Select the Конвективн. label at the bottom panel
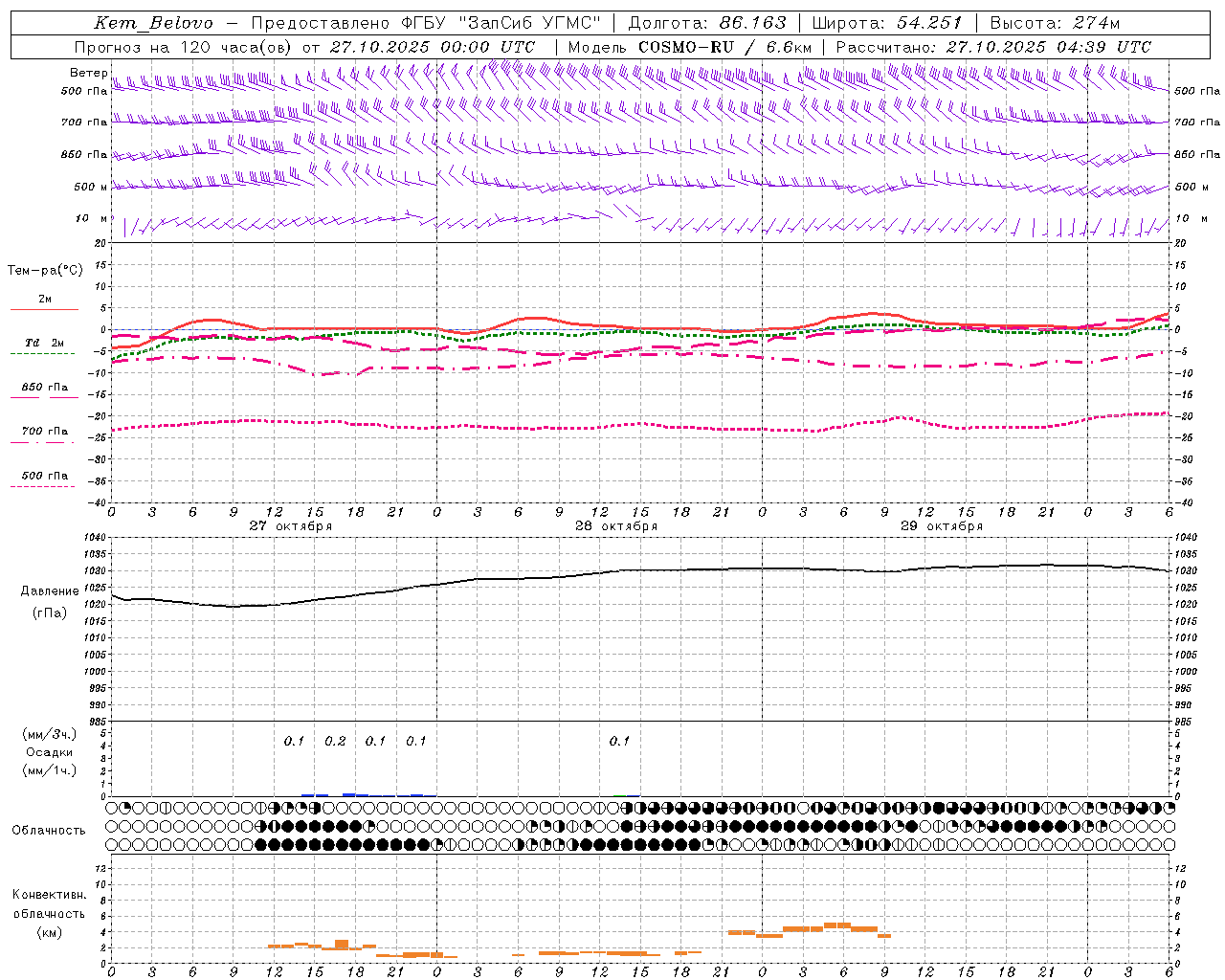Image resolution: width=1225 pixels, height=980 pixels. [x=49, y=895]
